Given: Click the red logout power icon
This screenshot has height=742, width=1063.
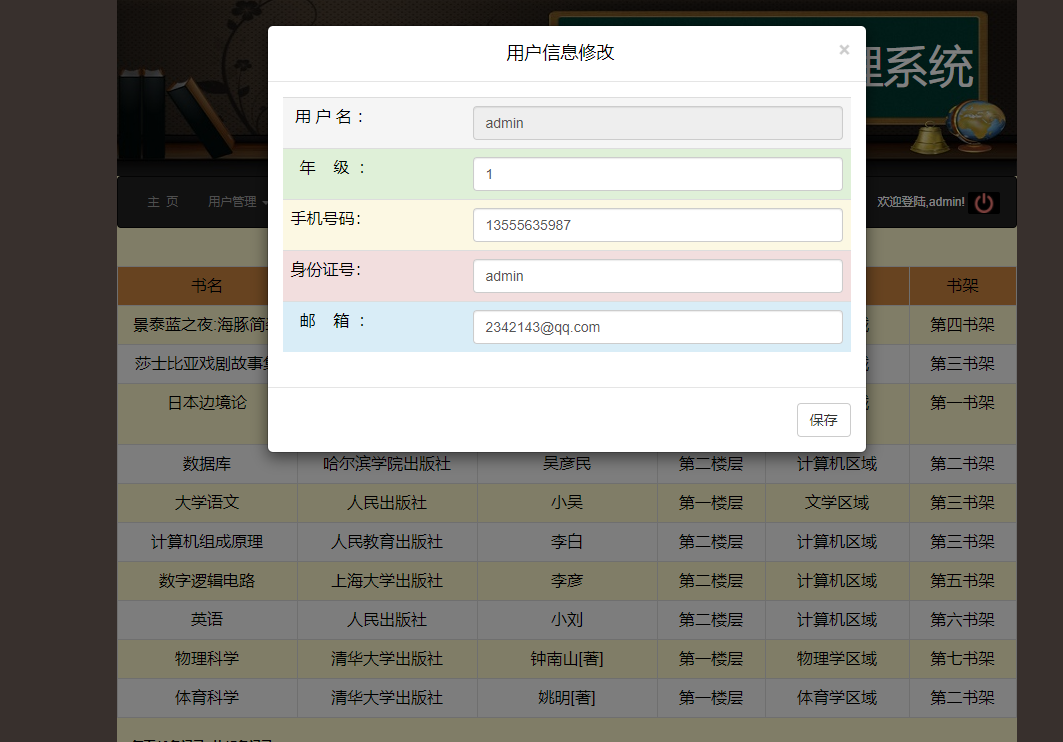Looking at the screenshot, I should [x=983, y=202].
